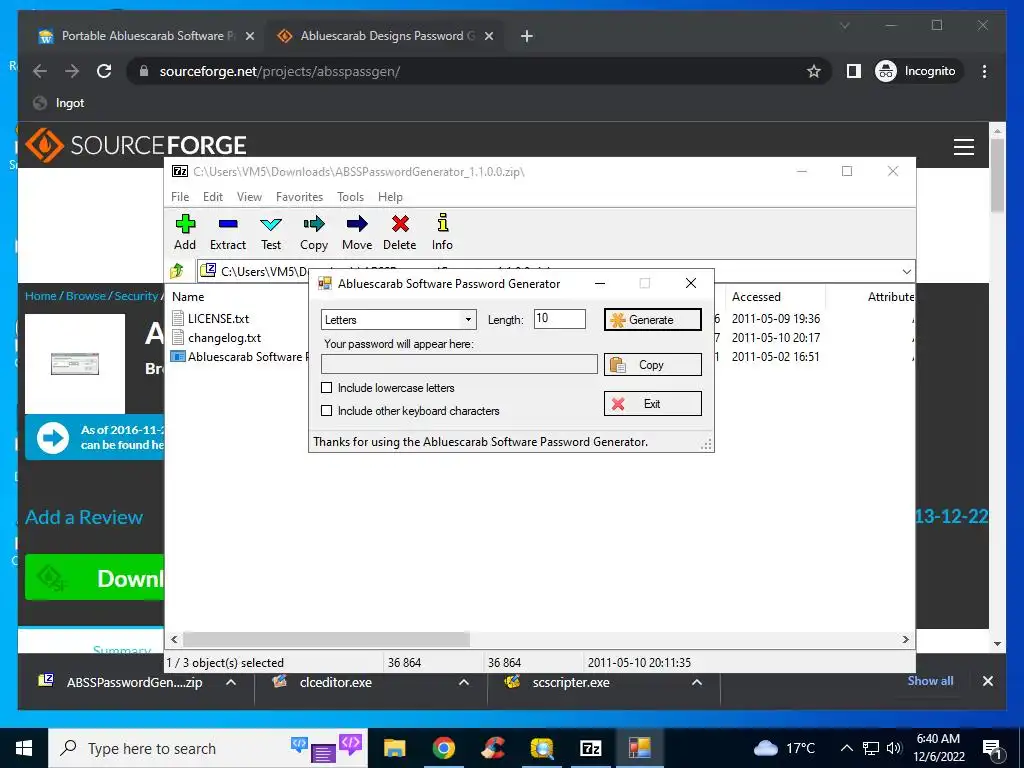Click the Copy icon in 7-Zip toolbar

[x=314, y=224]
